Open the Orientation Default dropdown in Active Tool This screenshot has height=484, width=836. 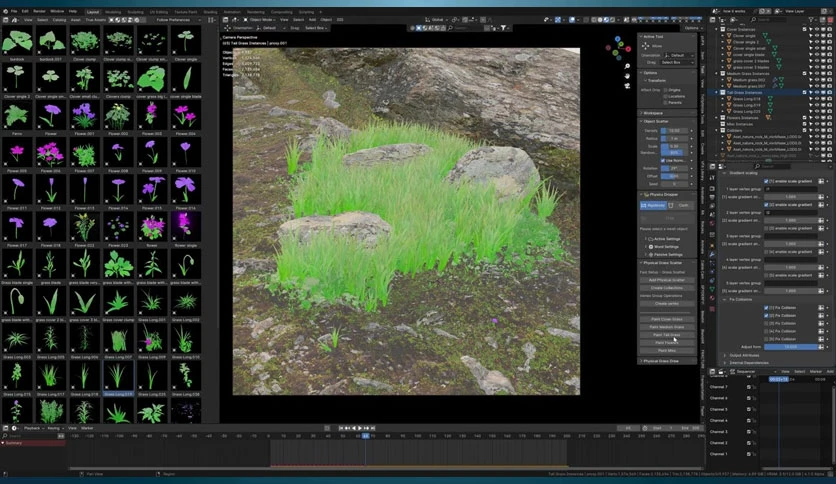click(678, 55)
